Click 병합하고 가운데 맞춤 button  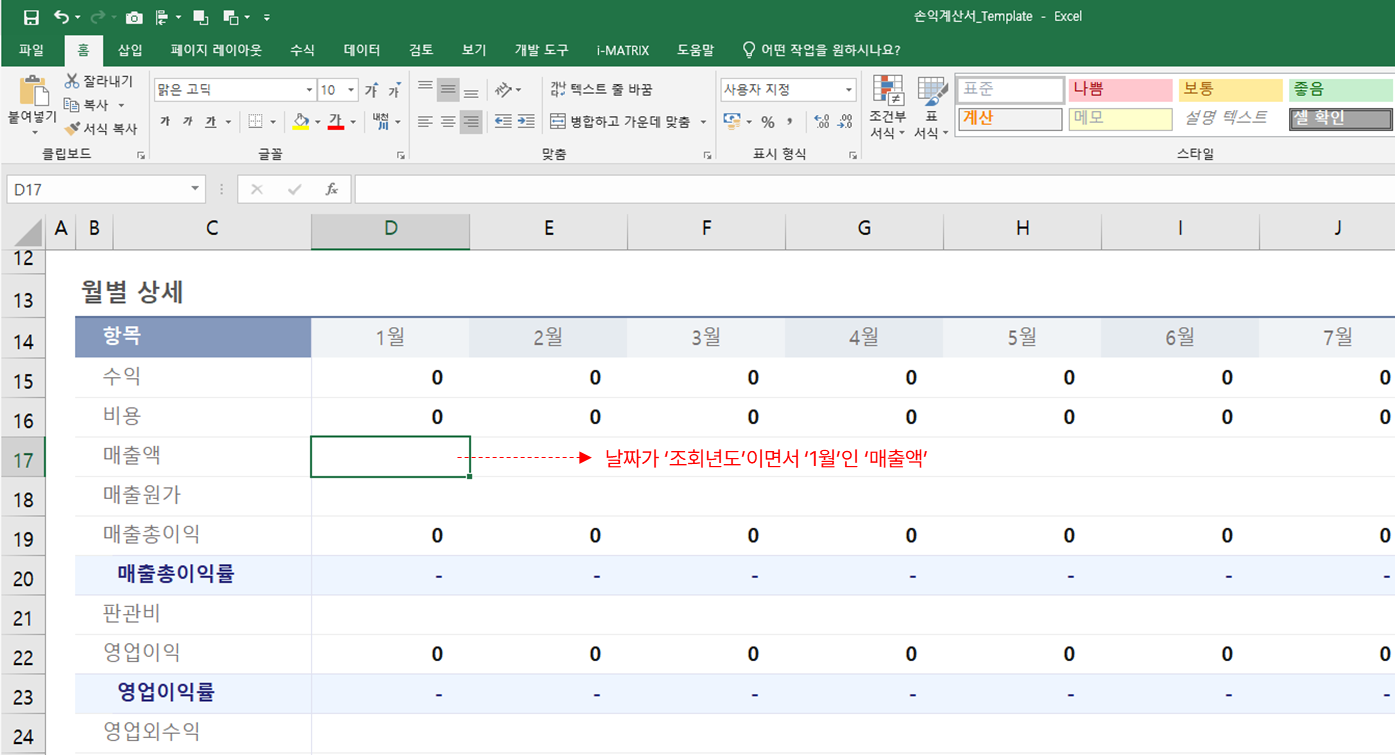[620, 122]
